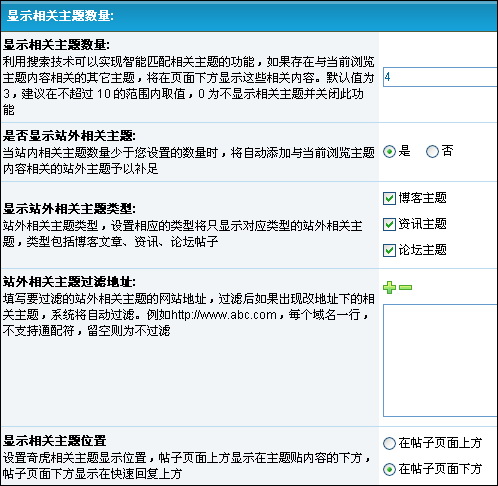Click the 论坛主题 label text
Screen dimensions: 498x486
(x=423, y=250)
